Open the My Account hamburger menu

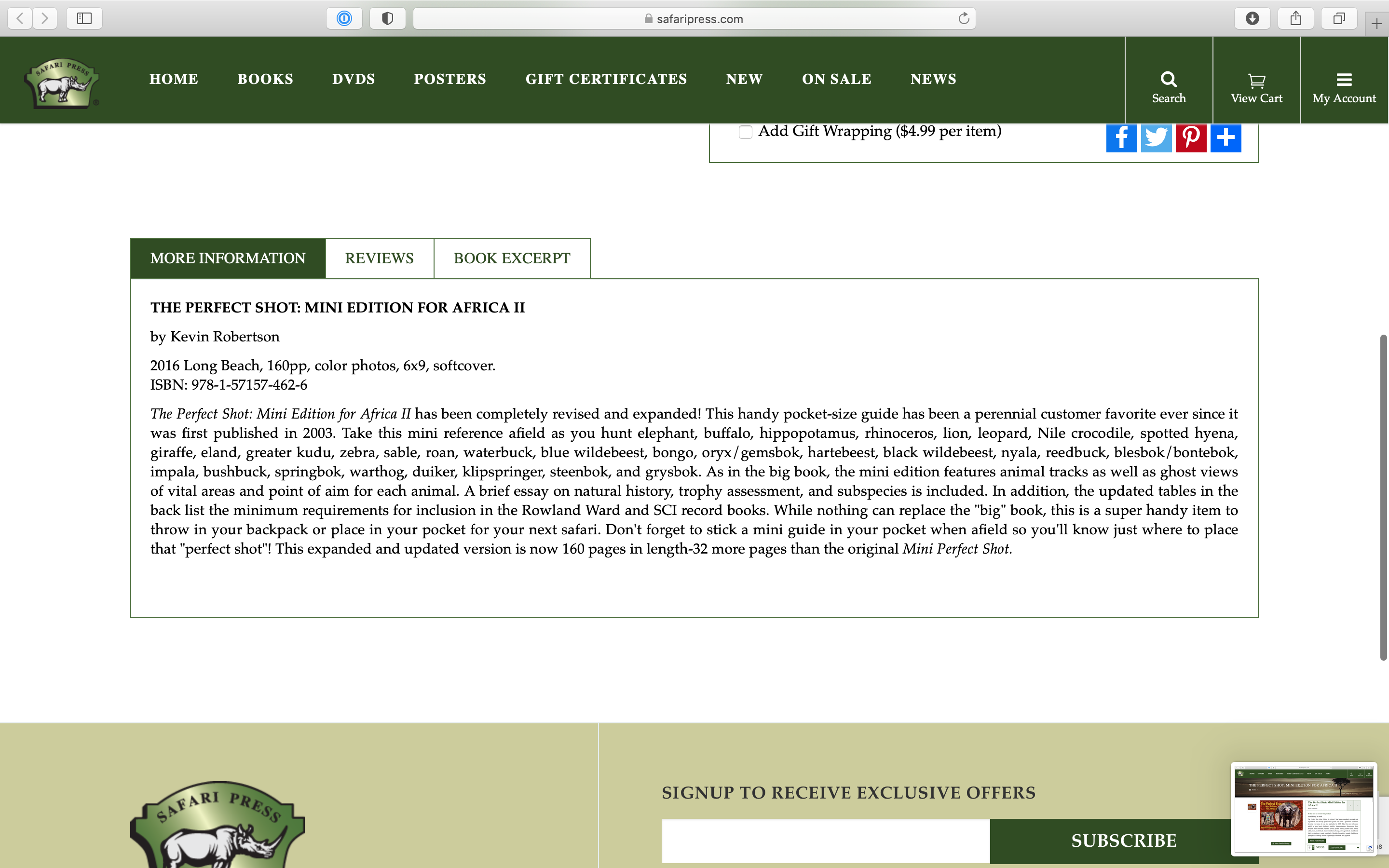(x=1344, y=87)
